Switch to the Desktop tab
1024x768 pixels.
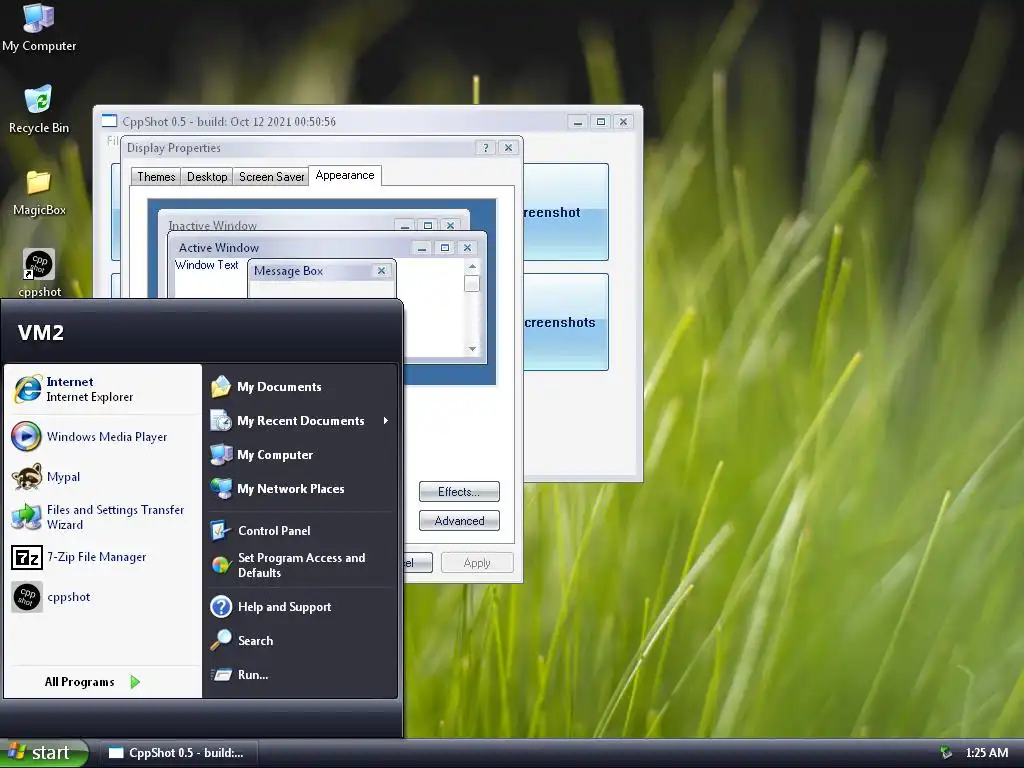click(x=207, y=176)
